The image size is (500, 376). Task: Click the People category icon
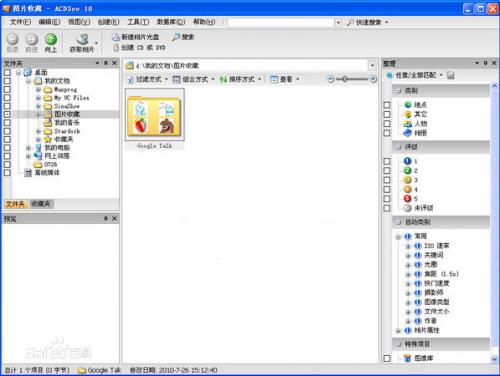[x=408, y=124]
